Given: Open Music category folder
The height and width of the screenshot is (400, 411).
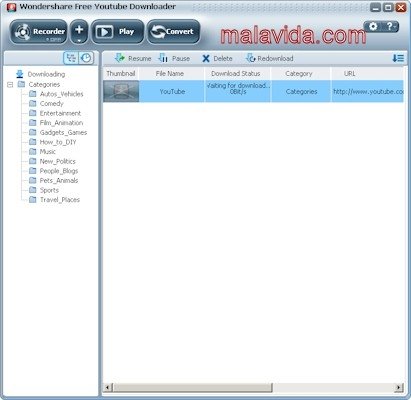Looking at the screenshot, I should [x=43, y=152].
